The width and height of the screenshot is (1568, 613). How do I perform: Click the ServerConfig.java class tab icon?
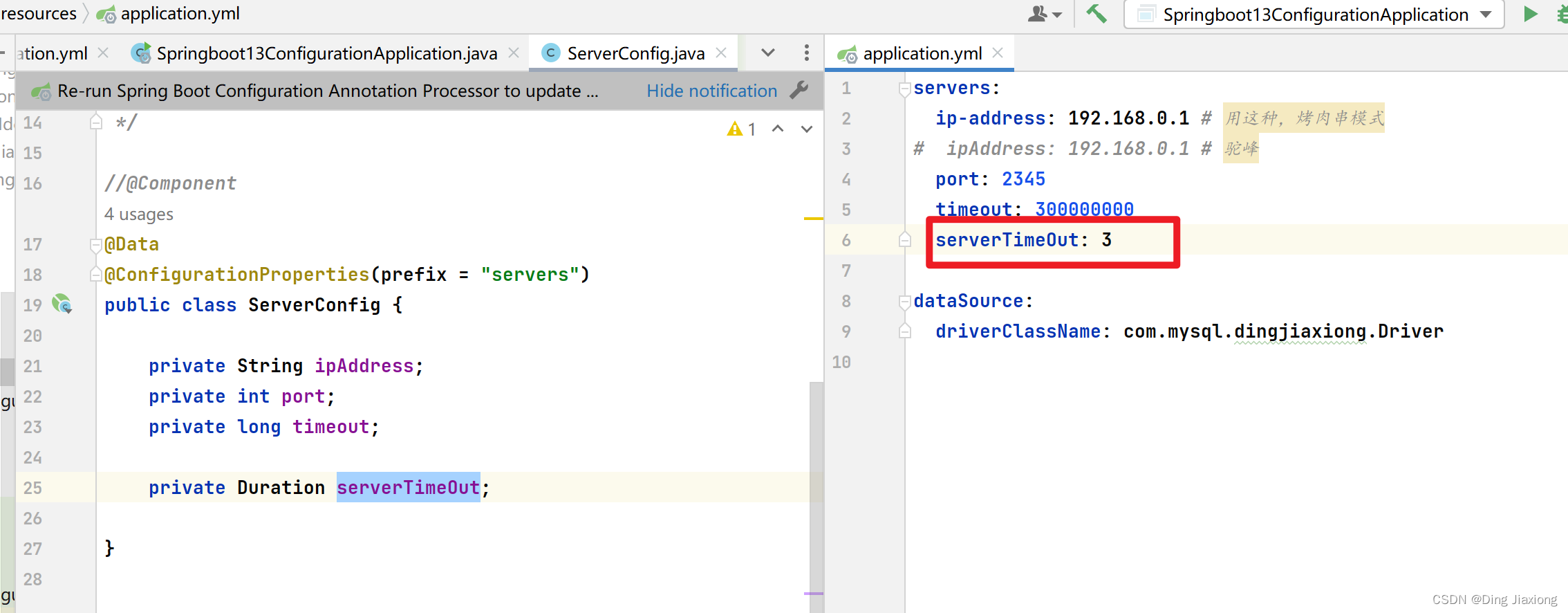551,53
